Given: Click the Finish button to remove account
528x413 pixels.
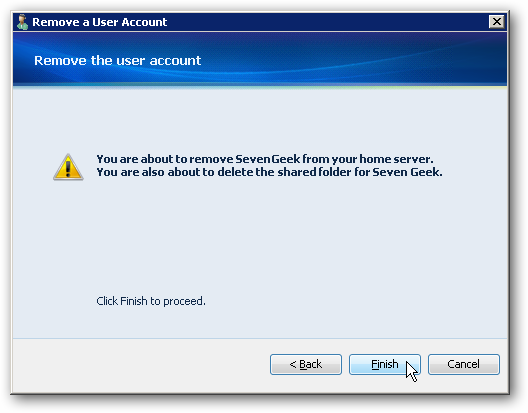Looking at the screenshot, I should (385, 364).
